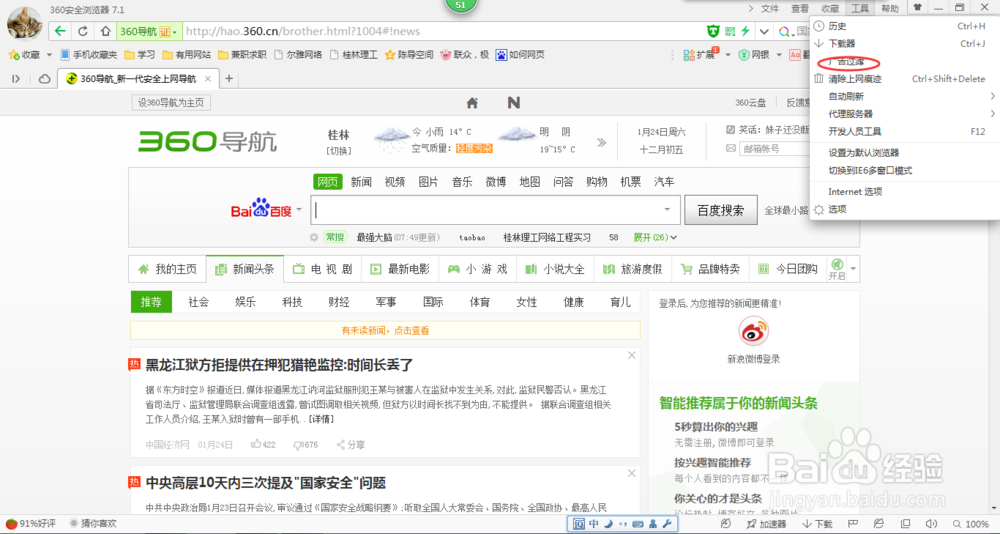Image resolution: width=1000 pixels, height=534 pixels.
Task: Open 选项 from the tools menu
Action: 904,209
